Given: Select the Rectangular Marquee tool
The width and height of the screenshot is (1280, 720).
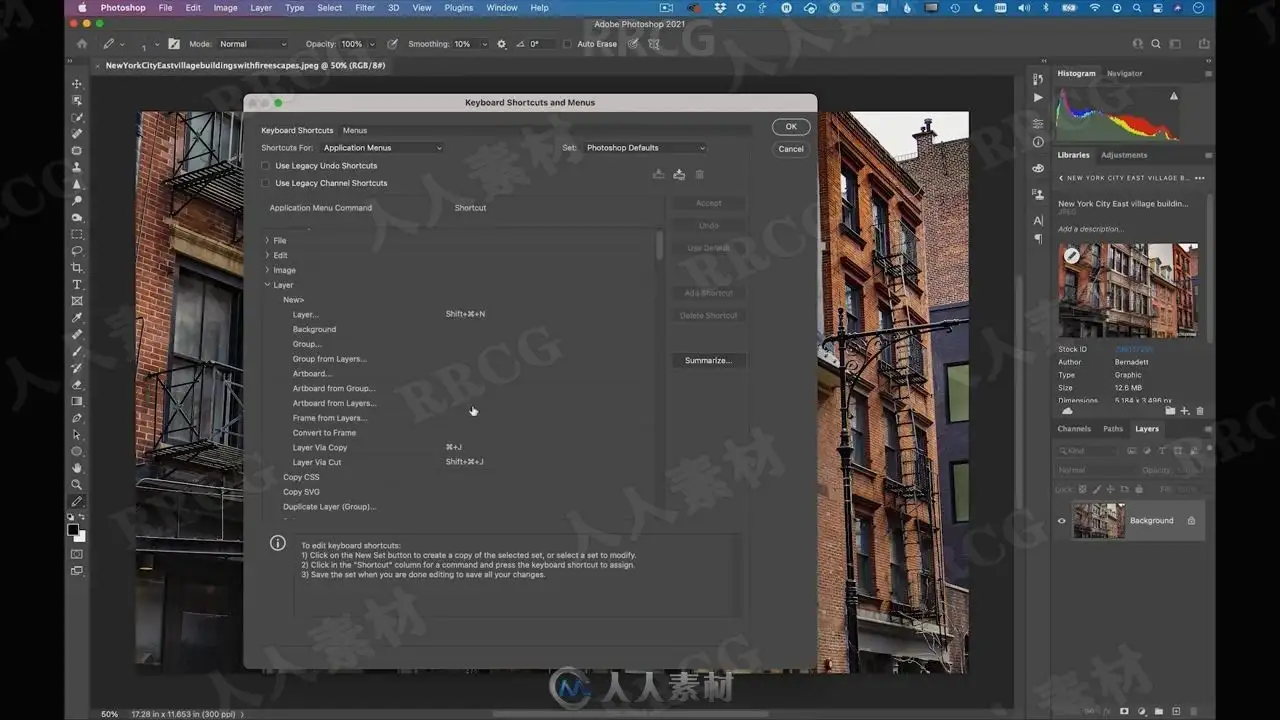Looking at the screenshot, I should [77, 234].
